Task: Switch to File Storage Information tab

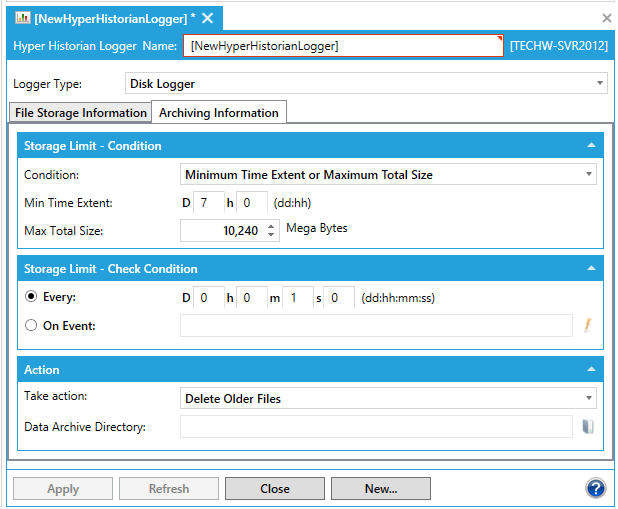Action: [80, 113]
